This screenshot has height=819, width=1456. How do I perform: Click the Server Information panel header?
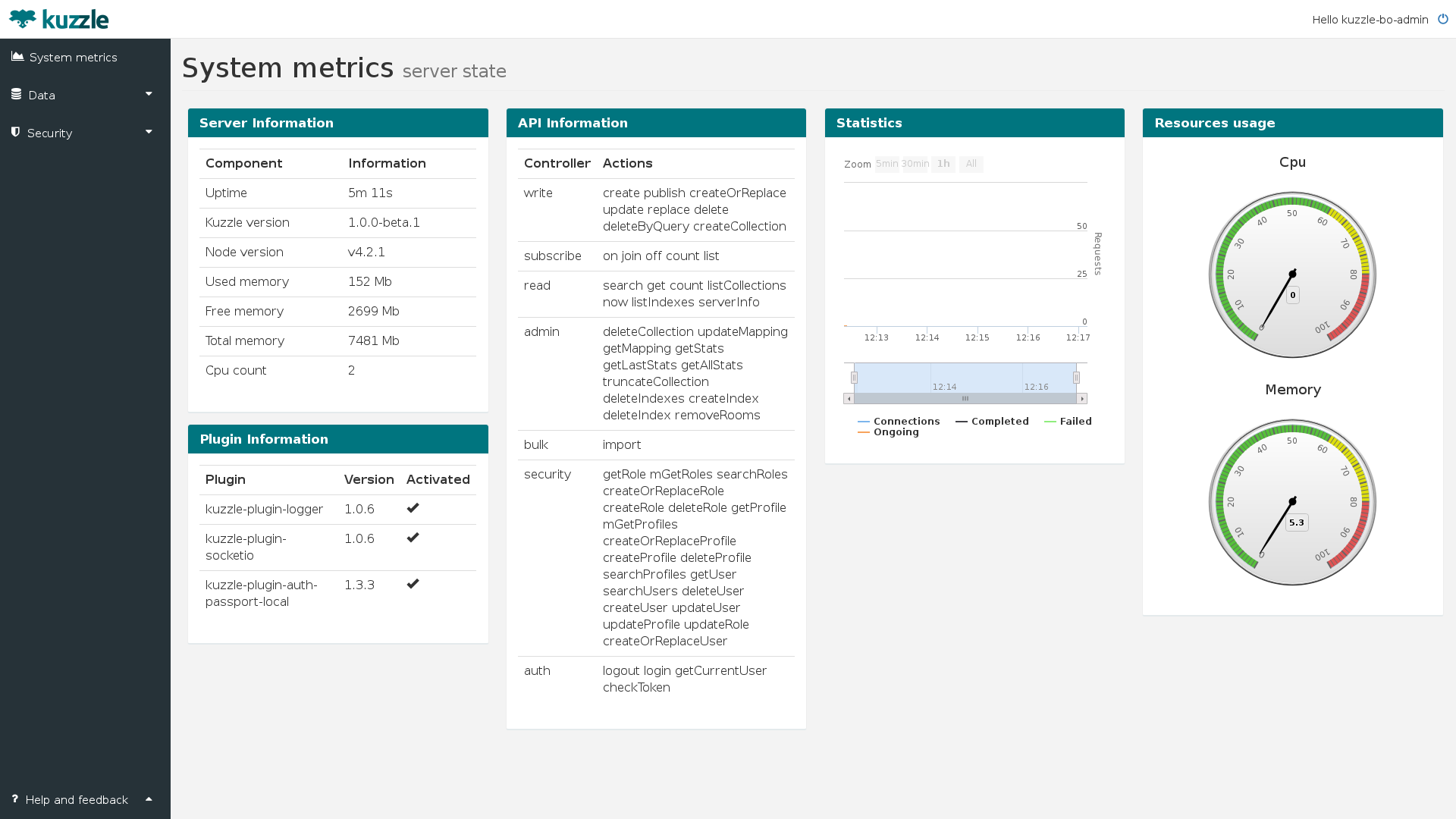(338, 123)
